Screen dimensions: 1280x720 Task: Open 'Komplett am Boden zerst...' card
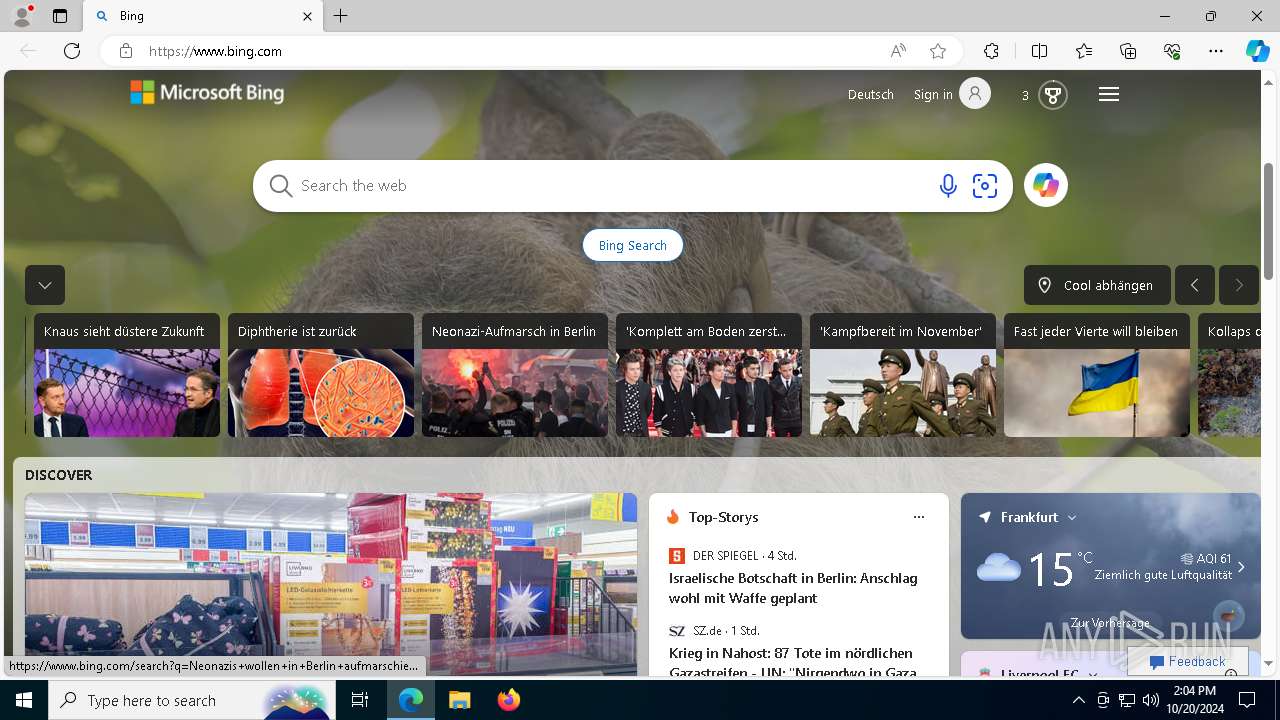point(709,375)
